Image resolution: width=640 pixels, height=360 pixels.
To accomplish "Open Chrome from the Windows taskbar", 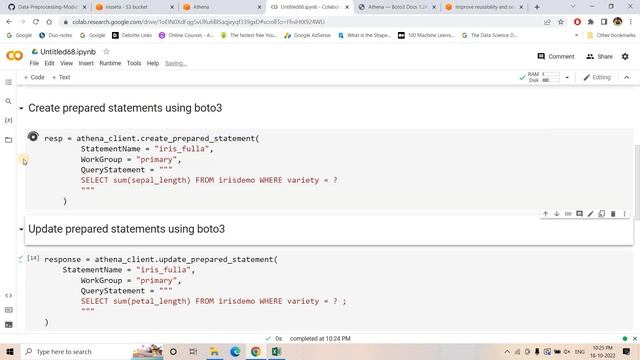I will click(256, 351).
